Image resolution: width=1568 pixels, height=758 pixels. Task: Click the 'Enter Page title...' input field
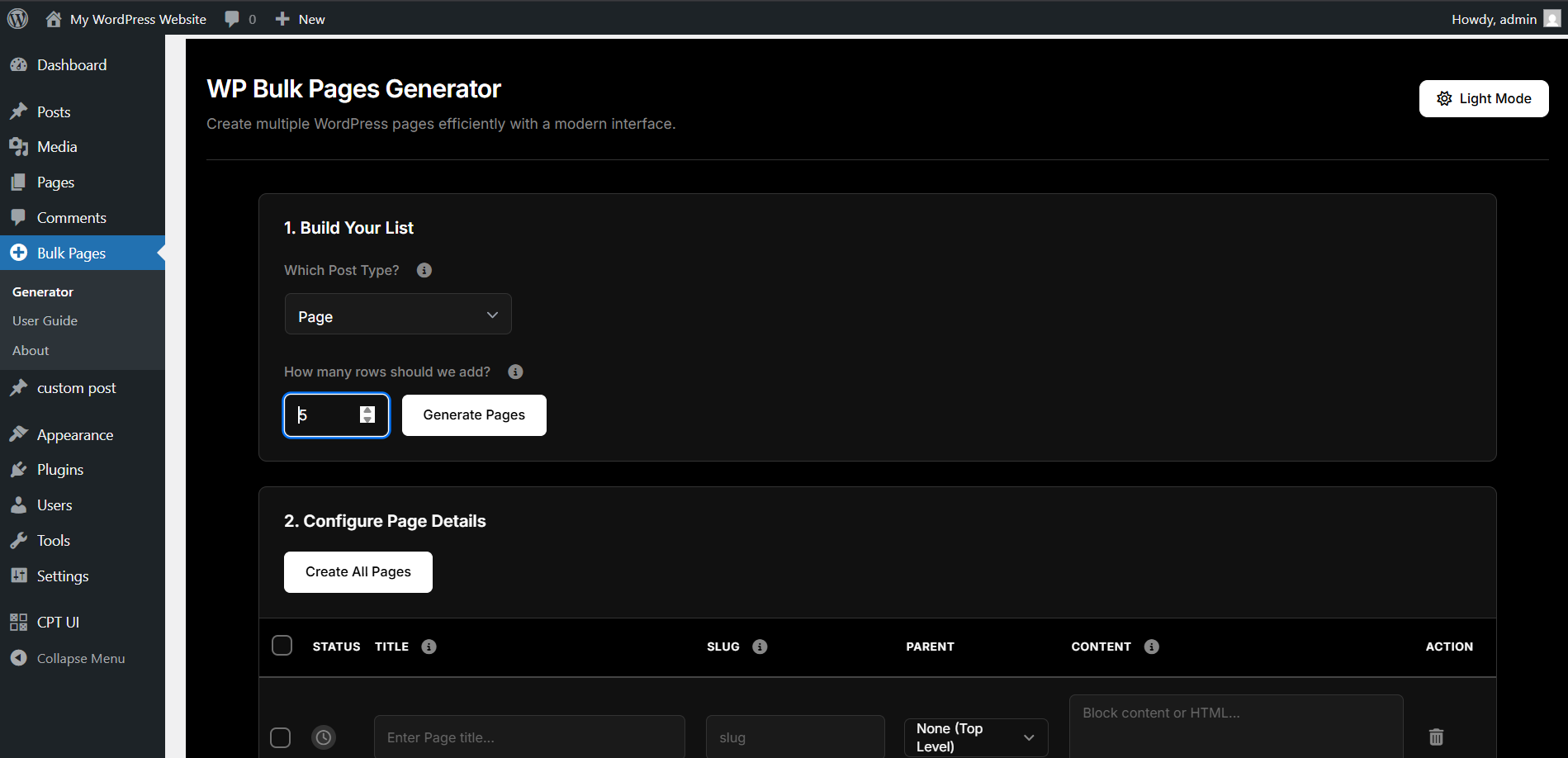click(x=528, y=737)
